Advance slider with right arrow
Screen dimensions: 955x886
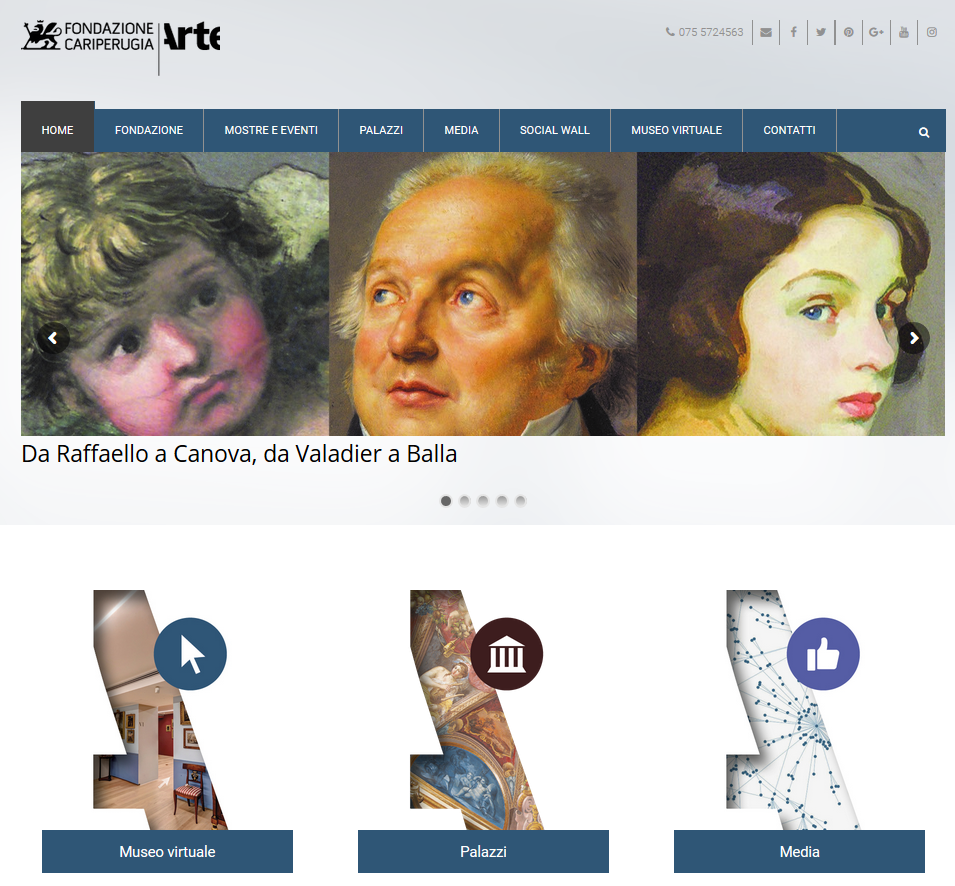pos(914,338)
